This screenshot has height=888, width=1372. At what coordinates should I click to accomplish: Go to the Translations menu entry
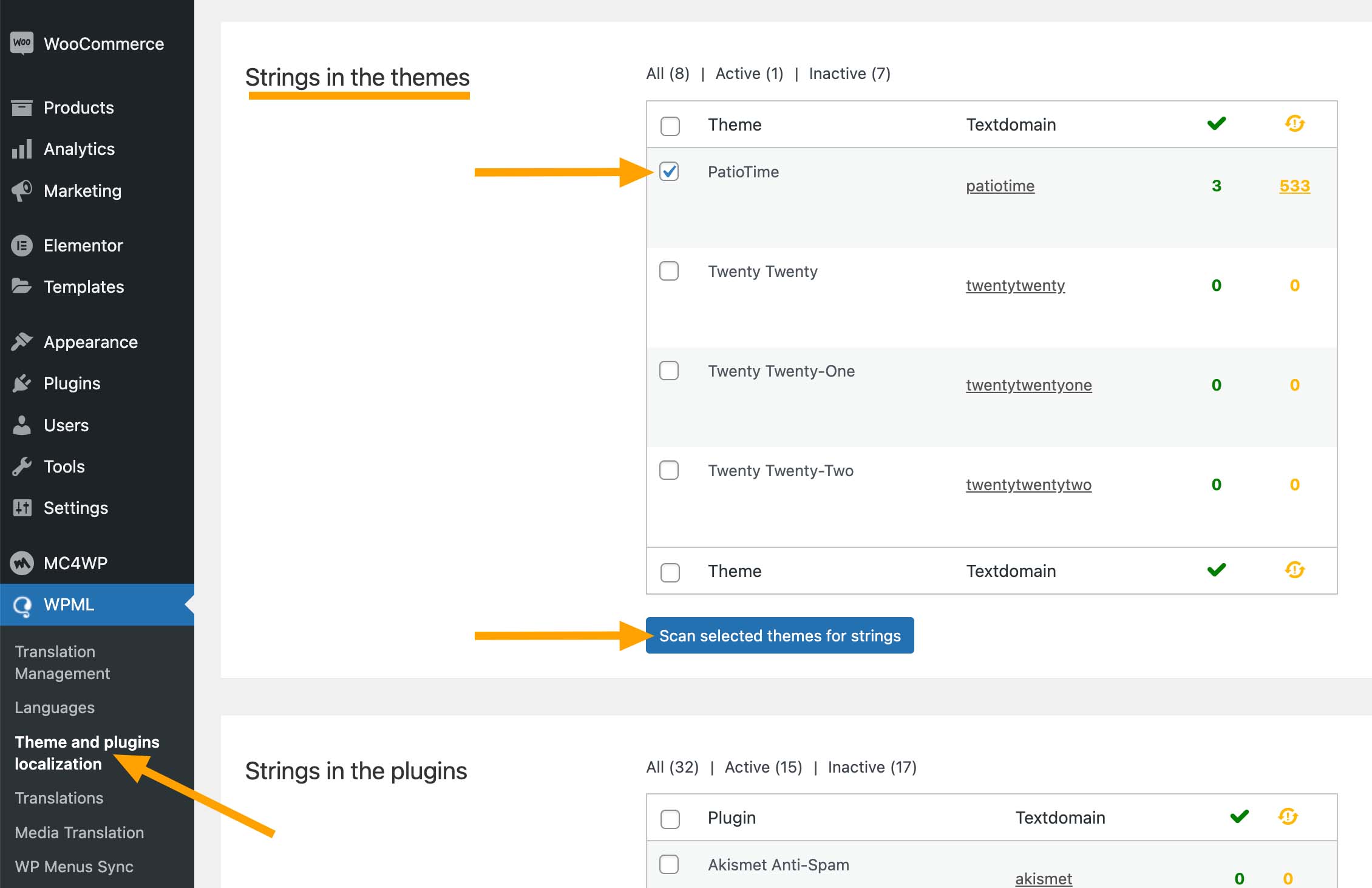pos(59,797)
